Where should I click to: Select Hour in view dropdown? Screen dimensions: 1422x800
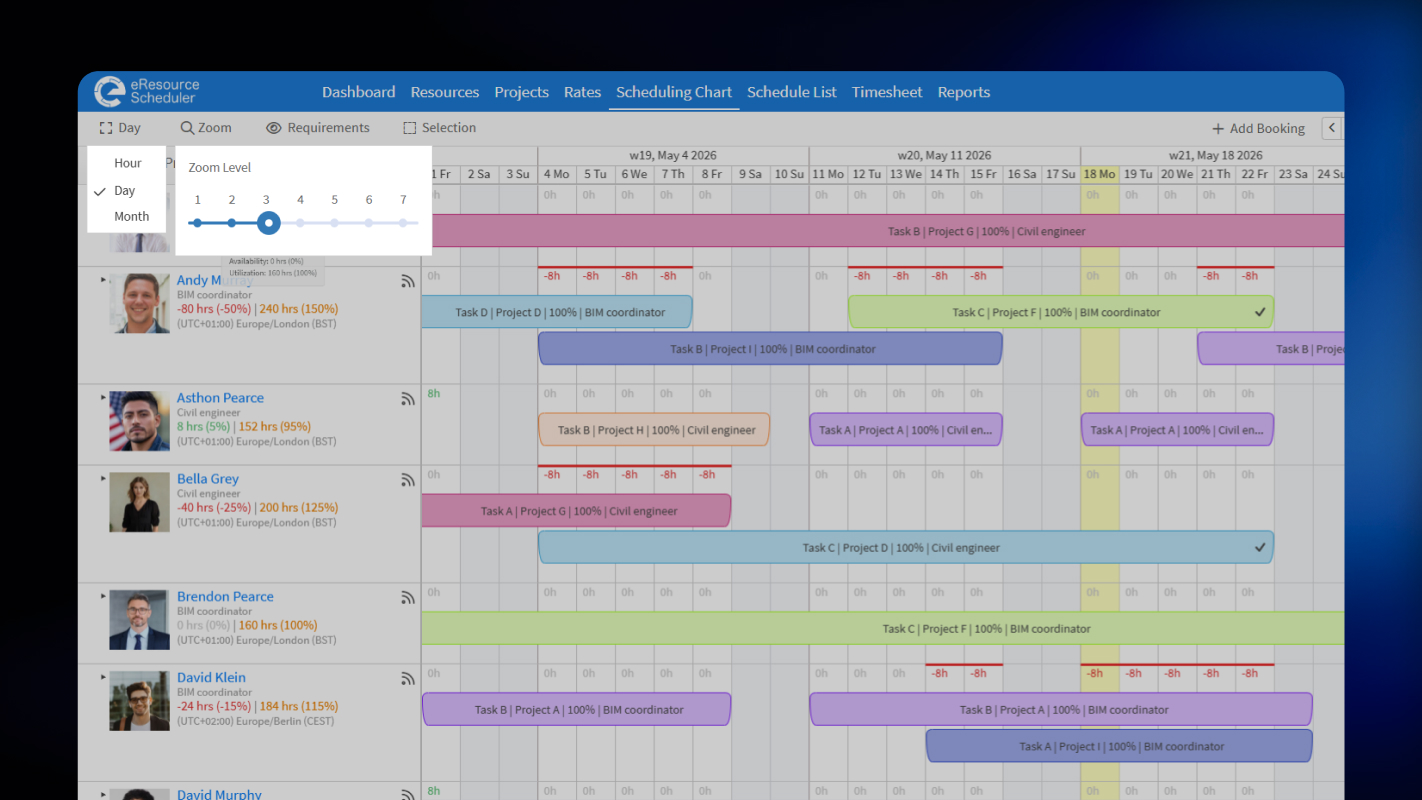coord(127,163)
